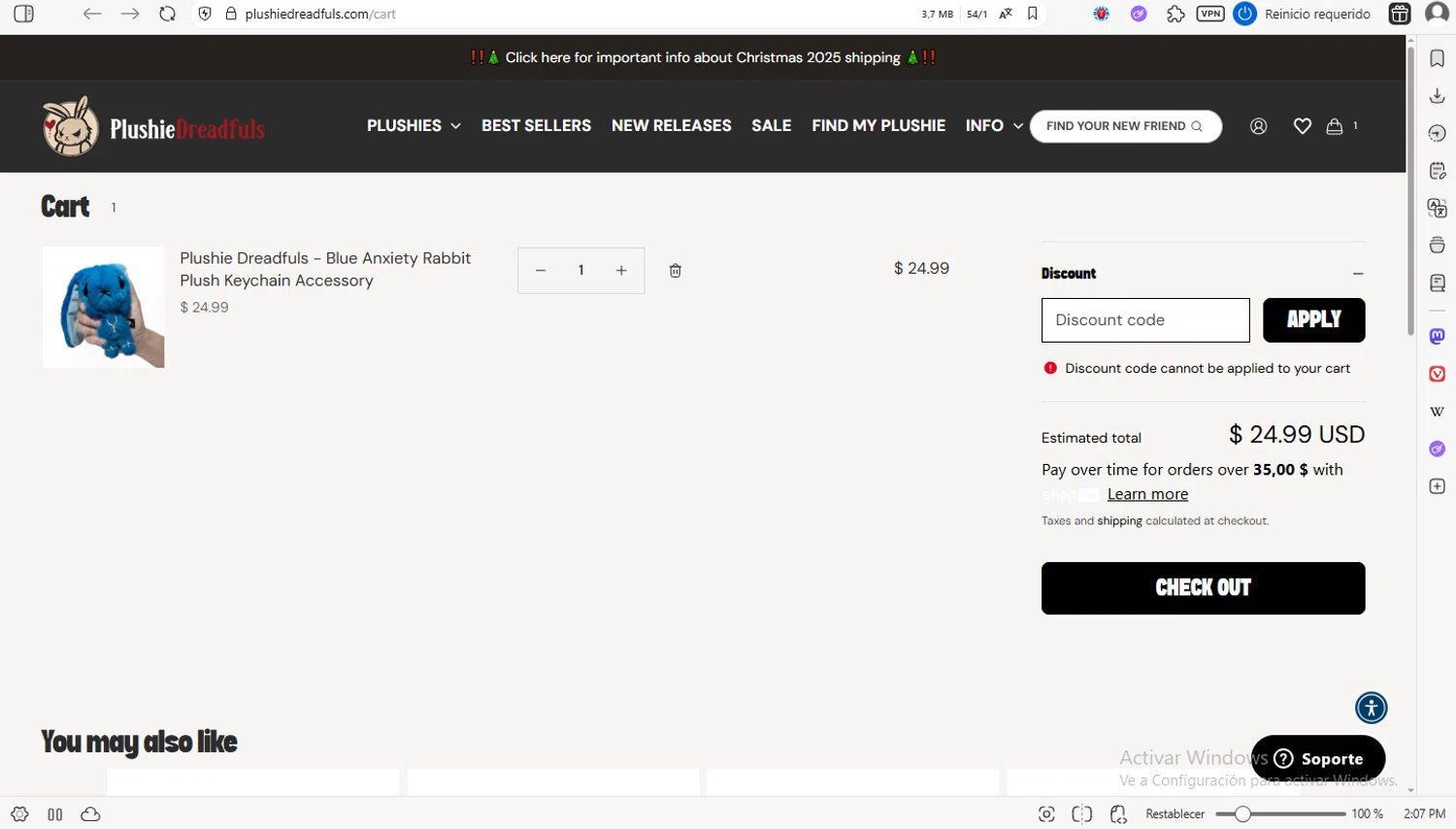
Task: Open the History panel in the sidebar
Action: coord(1438,133)
